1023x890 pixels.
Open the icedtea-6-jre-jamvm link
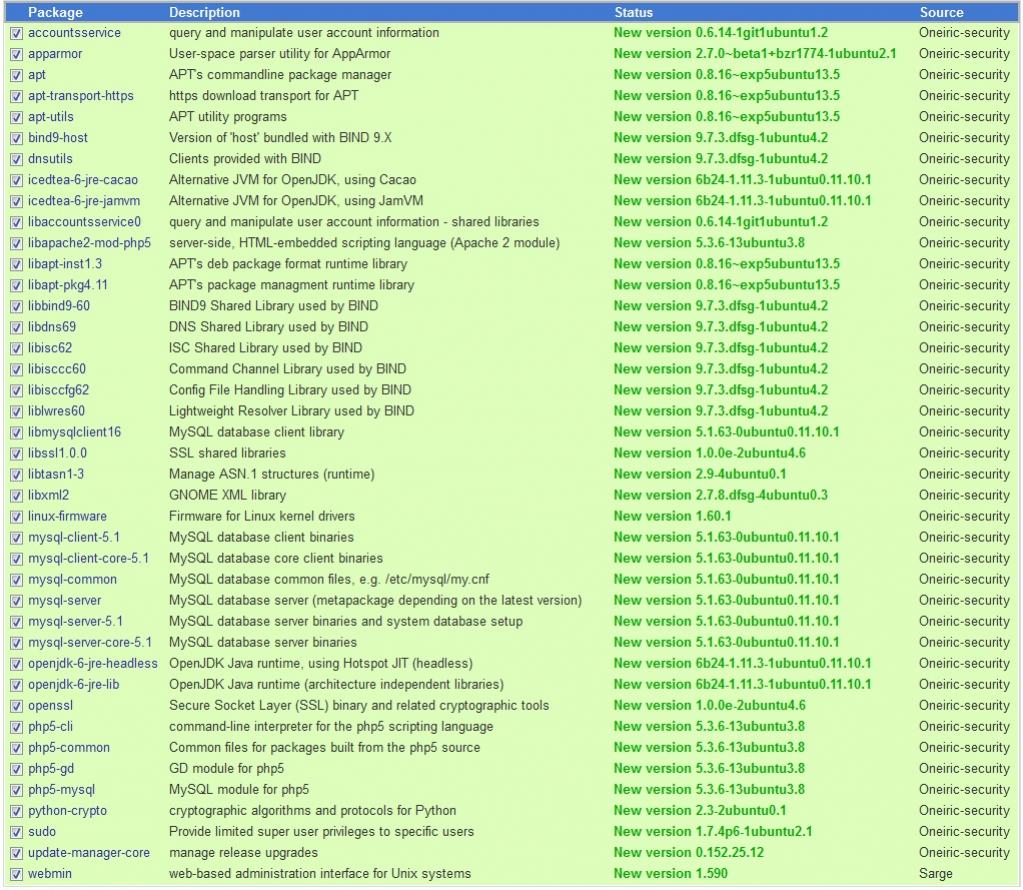(84, 201)
